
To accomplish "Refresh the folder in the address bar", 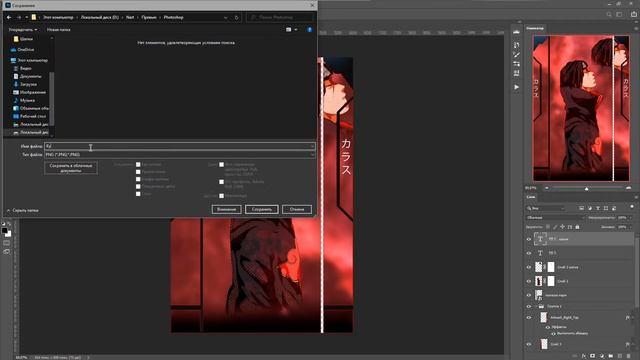I will tap(236, 18).
